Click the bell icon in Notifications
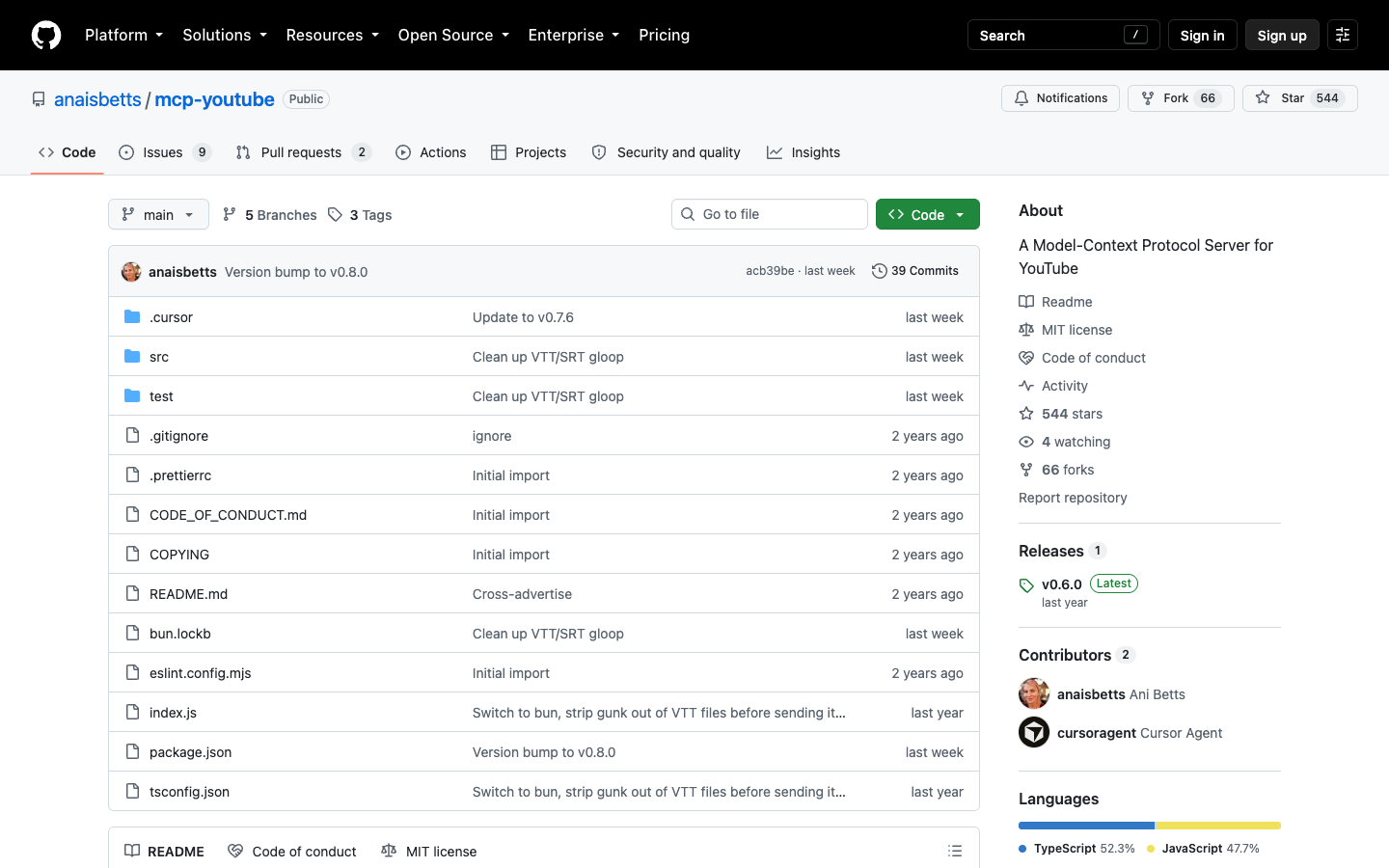The width and height of the screenshot is (1389, 868). (x=1021, y=98)
